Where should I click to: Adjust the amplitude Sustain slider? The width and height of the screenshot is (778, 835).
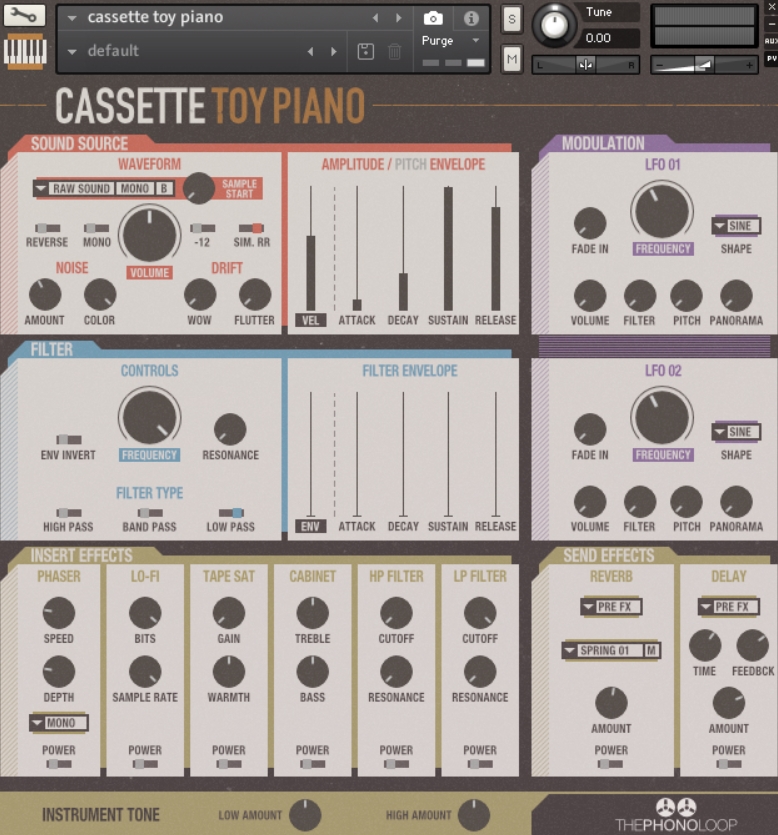[x=448, y=249]
